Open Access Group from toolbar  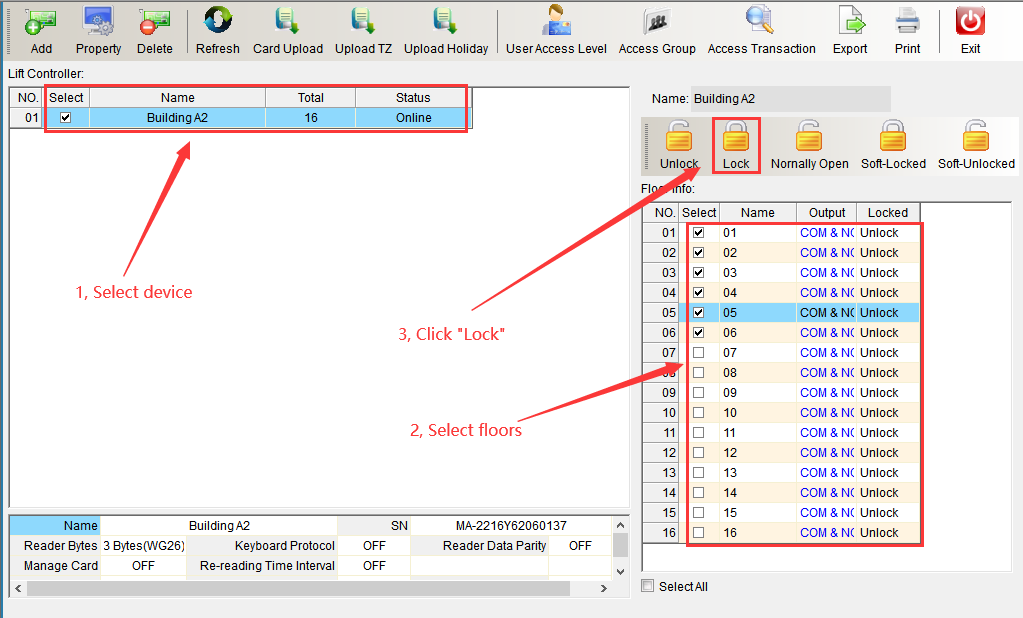point(657,22)
